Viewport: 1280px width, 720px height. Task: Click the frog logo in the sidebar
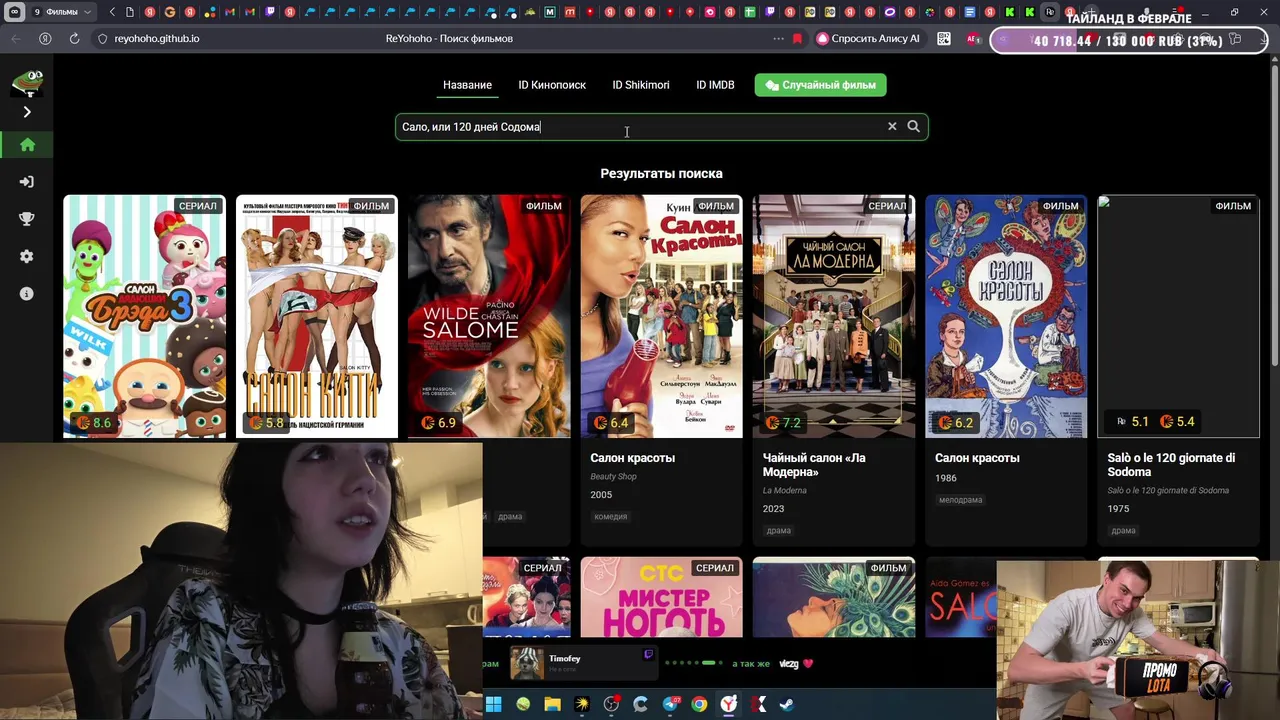tap(27, 83)
